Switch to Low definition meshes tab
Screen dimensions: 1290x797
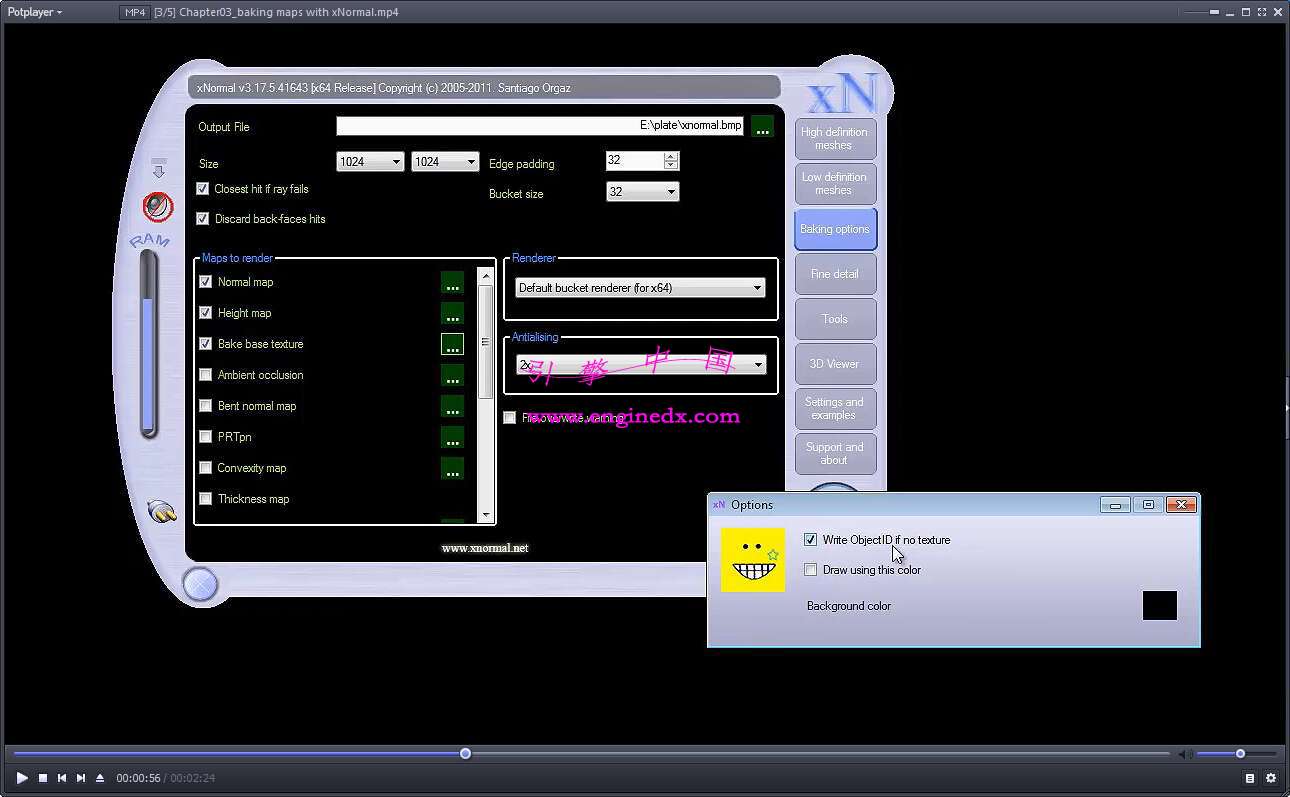point(835,183)
